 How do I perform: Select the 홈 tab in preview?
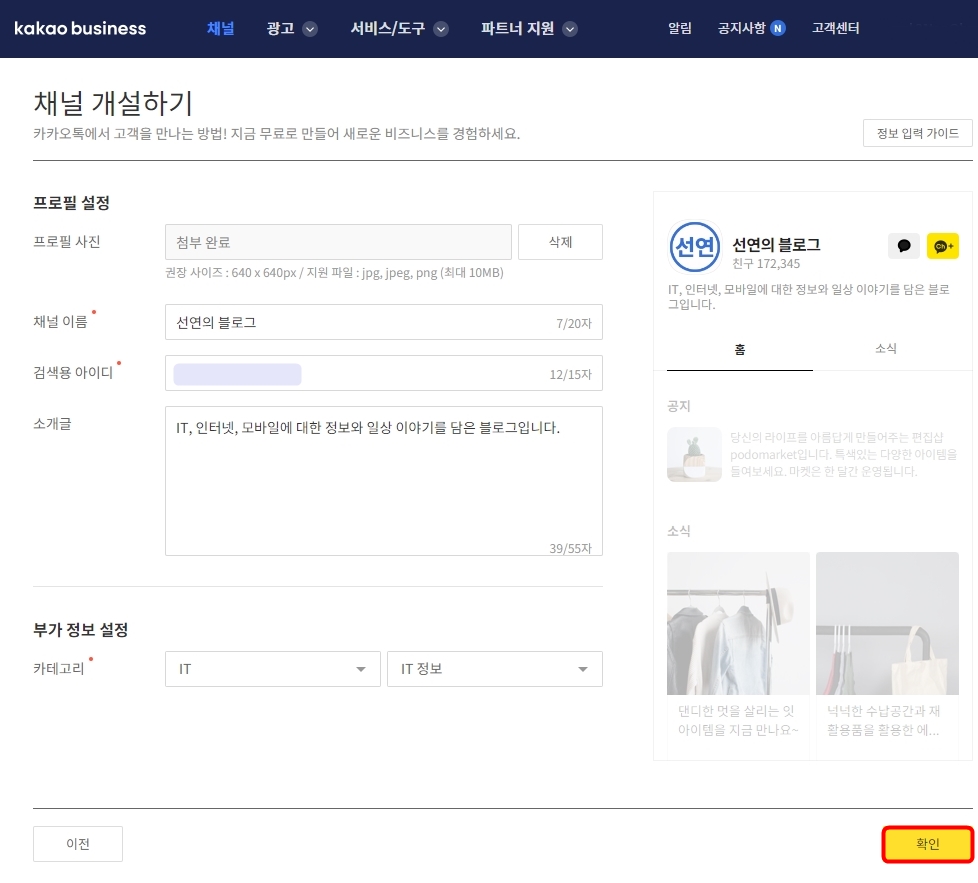740,348
